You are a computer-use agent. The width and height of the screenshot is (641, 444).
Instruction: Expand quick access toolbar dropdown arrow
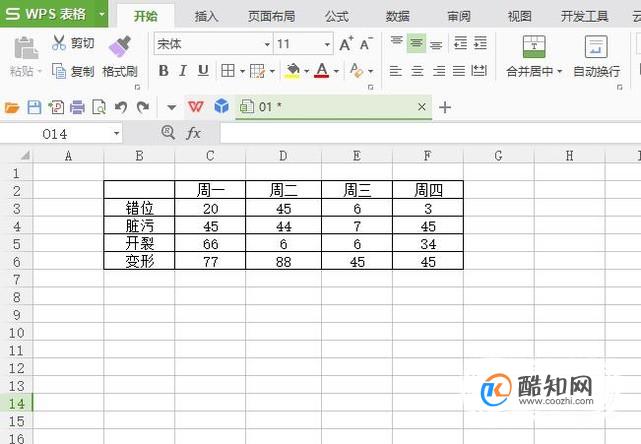[x=172, y=108]
